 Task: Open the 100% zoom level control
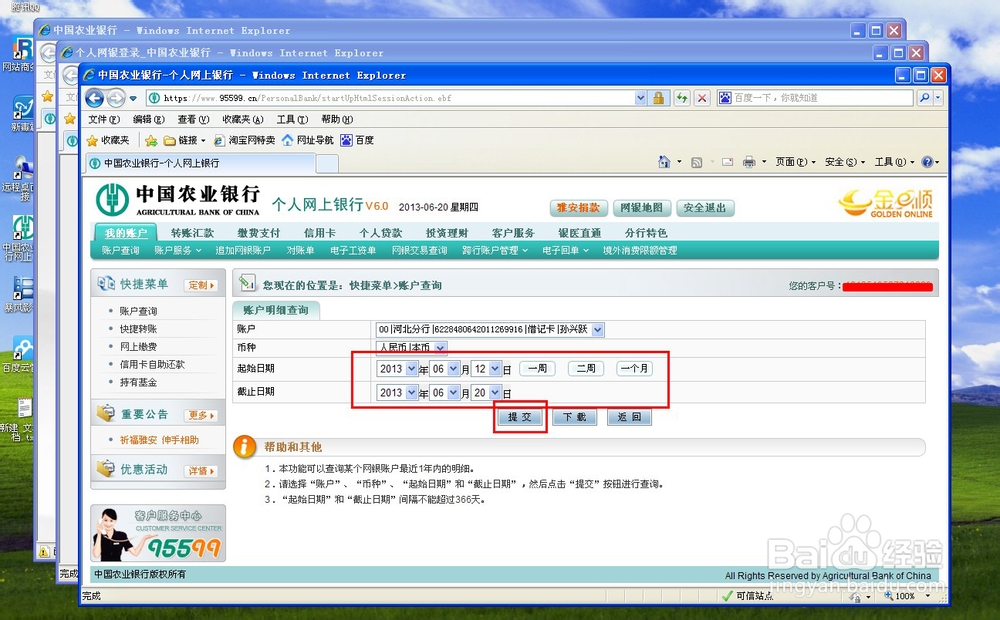tap(906, 596)
